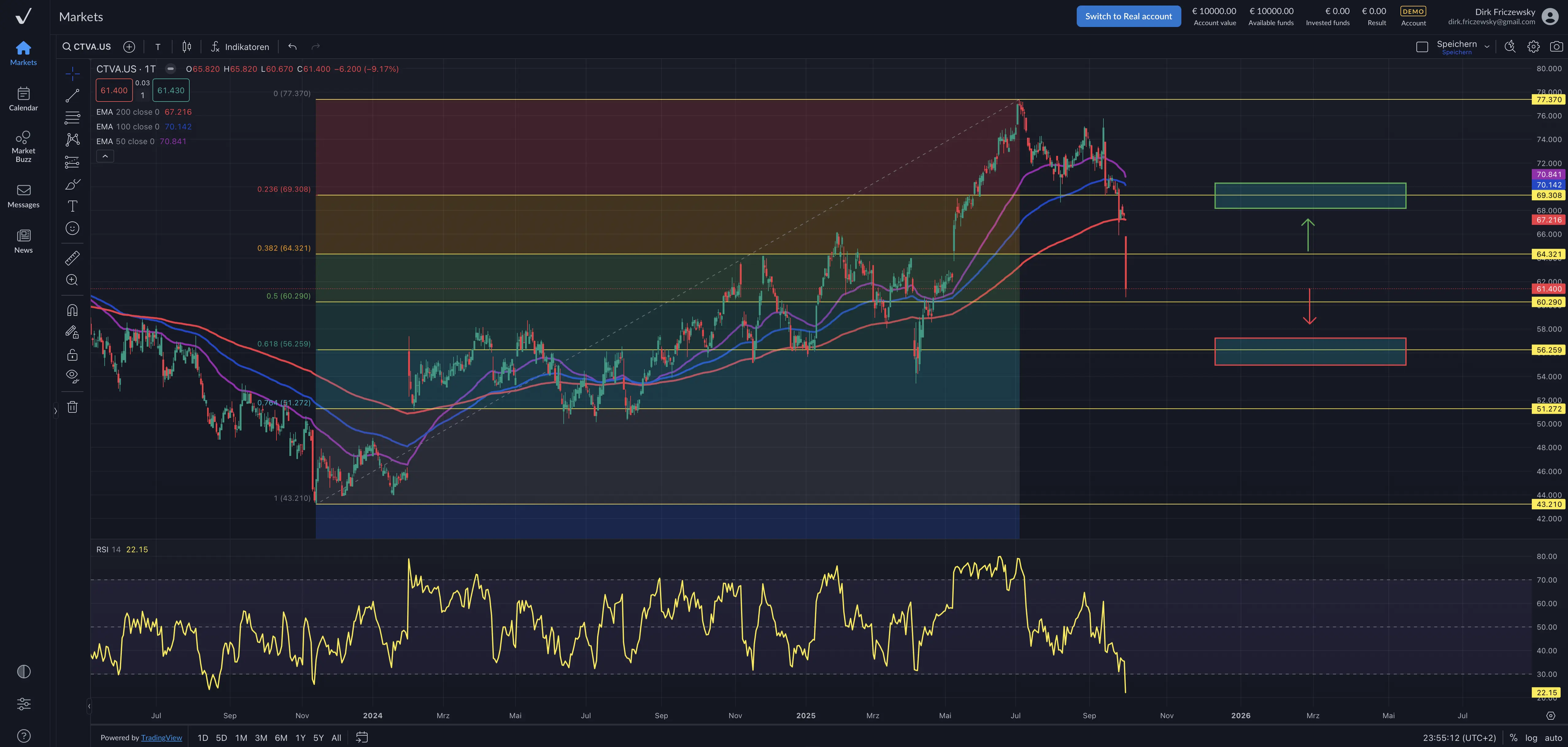The width and height of the screenshot is (1568, 747).
Task: Click the trash icon to remove drawings
Action: click(72, 407)
